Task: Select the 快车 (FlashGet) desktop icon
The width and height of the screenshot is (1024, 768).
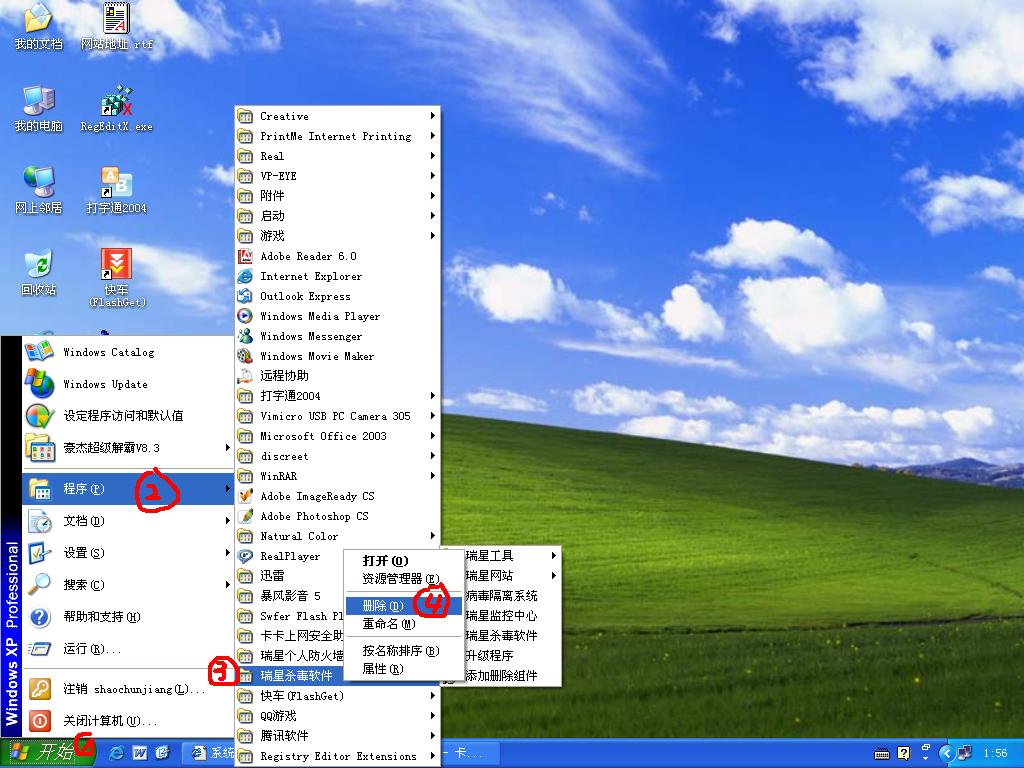Action: point(116,278)
